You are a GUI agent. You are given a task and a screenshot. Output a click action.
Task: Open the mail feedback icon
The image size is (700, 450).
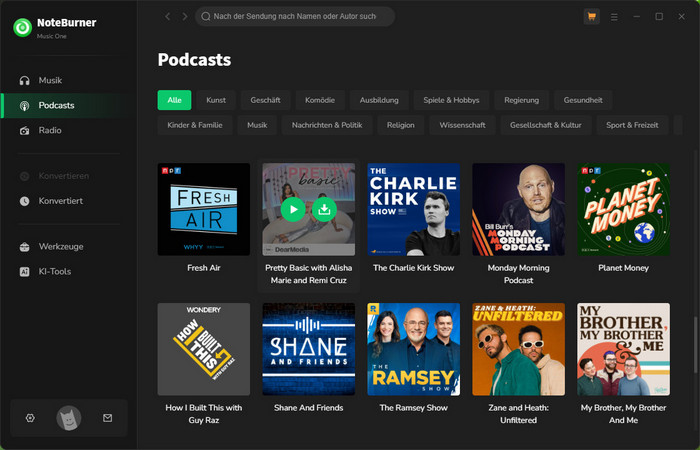click(108, 418)
